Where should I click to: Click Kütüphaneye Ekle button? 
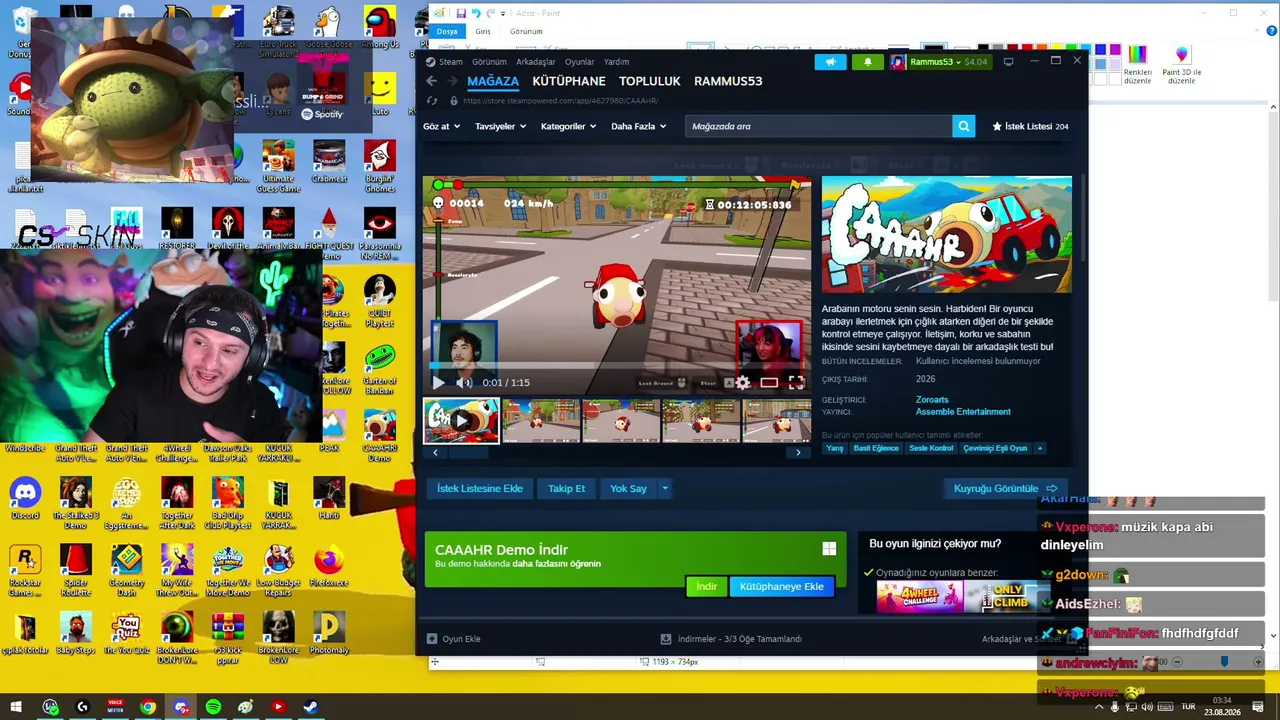(782, 586)
